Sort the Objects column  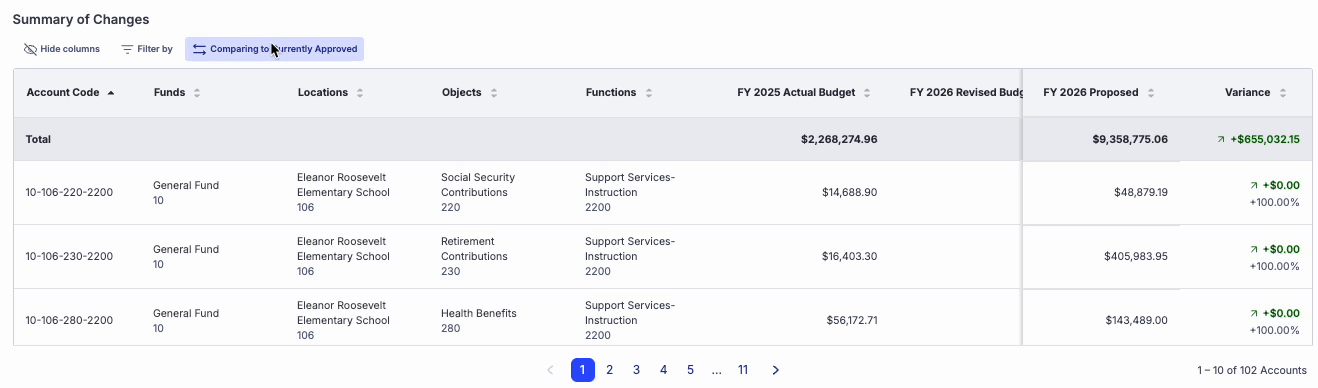(494, 93)
